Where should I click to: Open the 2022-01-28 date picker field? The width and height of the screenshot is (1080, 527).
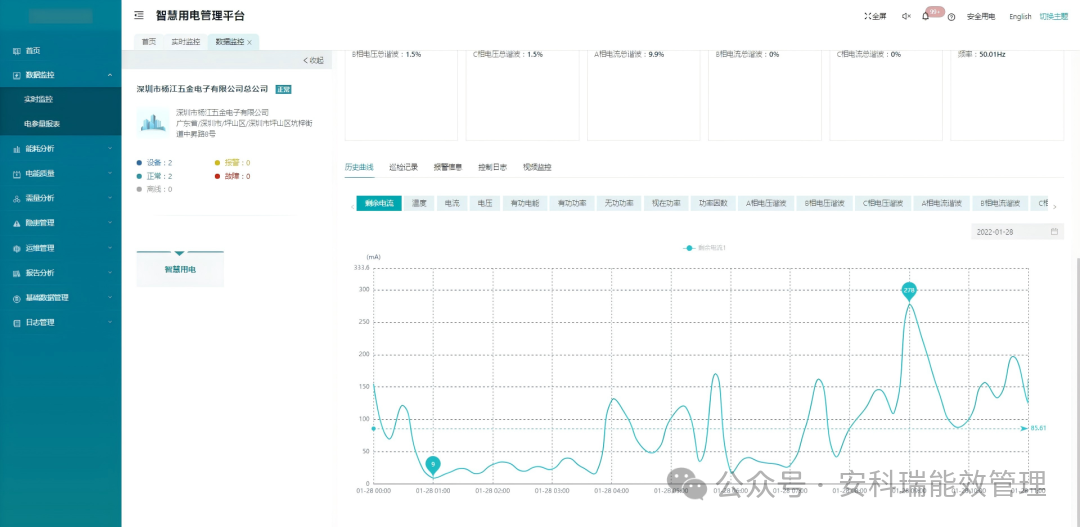[1017, 232]
